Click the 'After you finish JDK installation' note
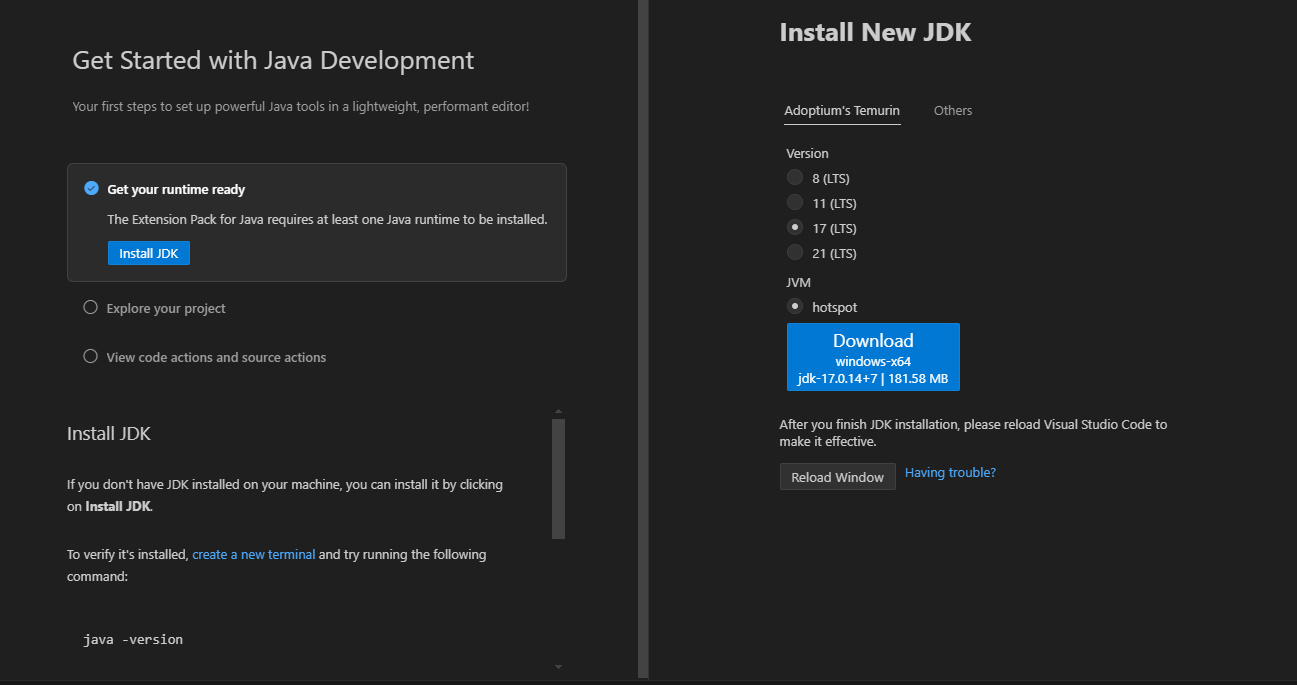The height and width of the screenshot is (685, 1297). 973,433
